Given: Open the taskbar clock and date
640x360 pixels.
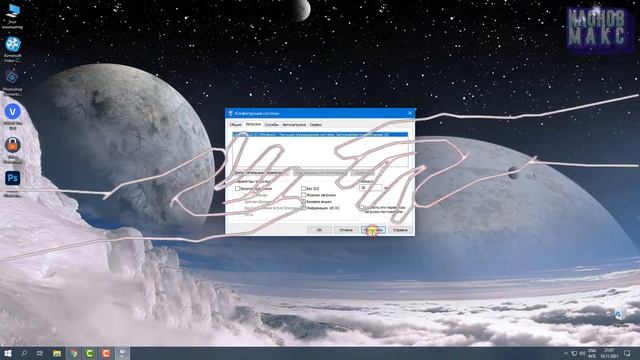Looking at the screenshot, I should pyautogui.click(x=609, y=353).
